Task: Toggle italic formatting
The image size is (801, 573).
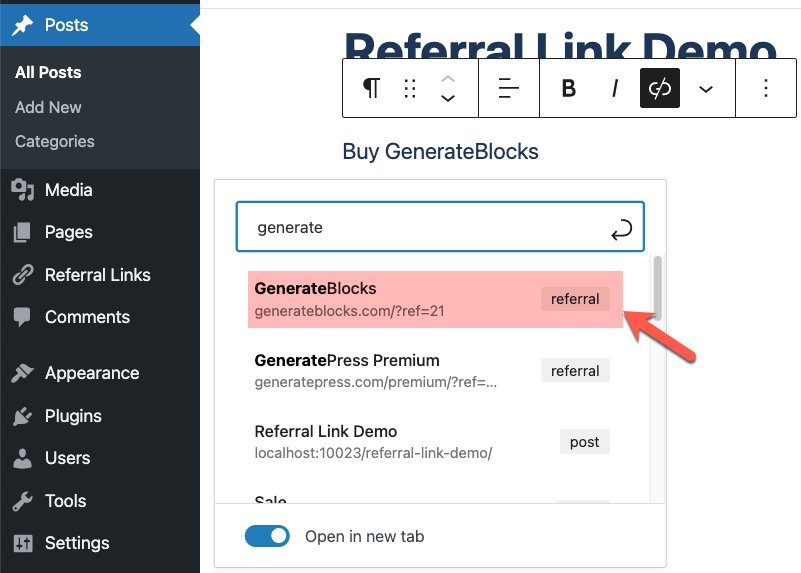Action: click(615, 89)
